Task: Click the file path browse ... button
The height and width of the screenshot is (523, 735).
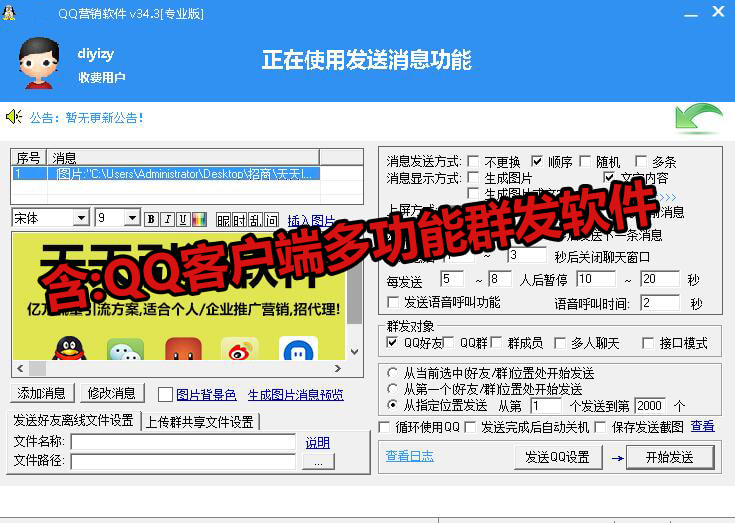Action: pos(318,462)
